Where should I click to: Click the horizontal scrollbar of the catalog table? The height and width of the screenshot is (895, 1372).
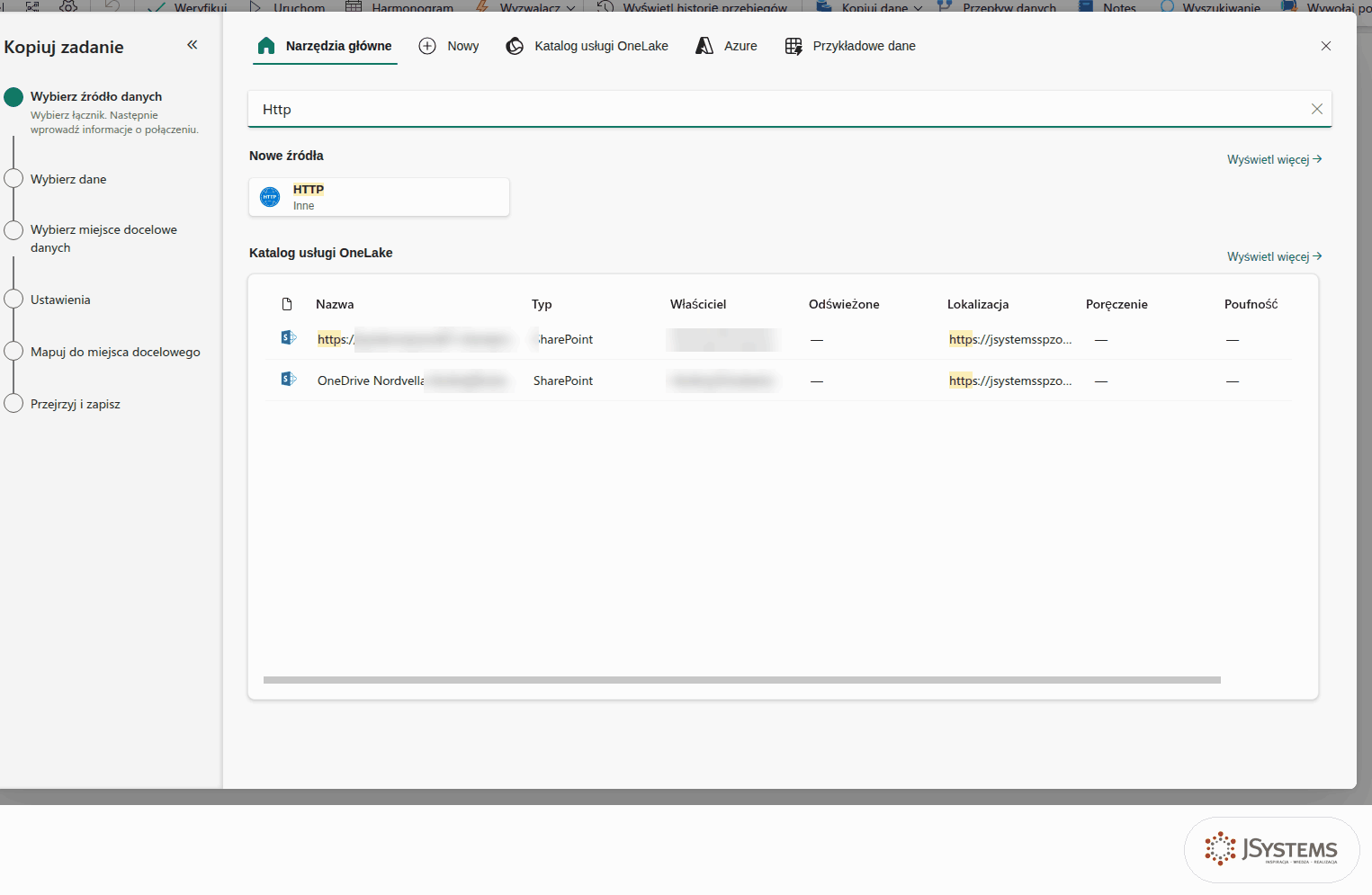(x=742, y=680)
